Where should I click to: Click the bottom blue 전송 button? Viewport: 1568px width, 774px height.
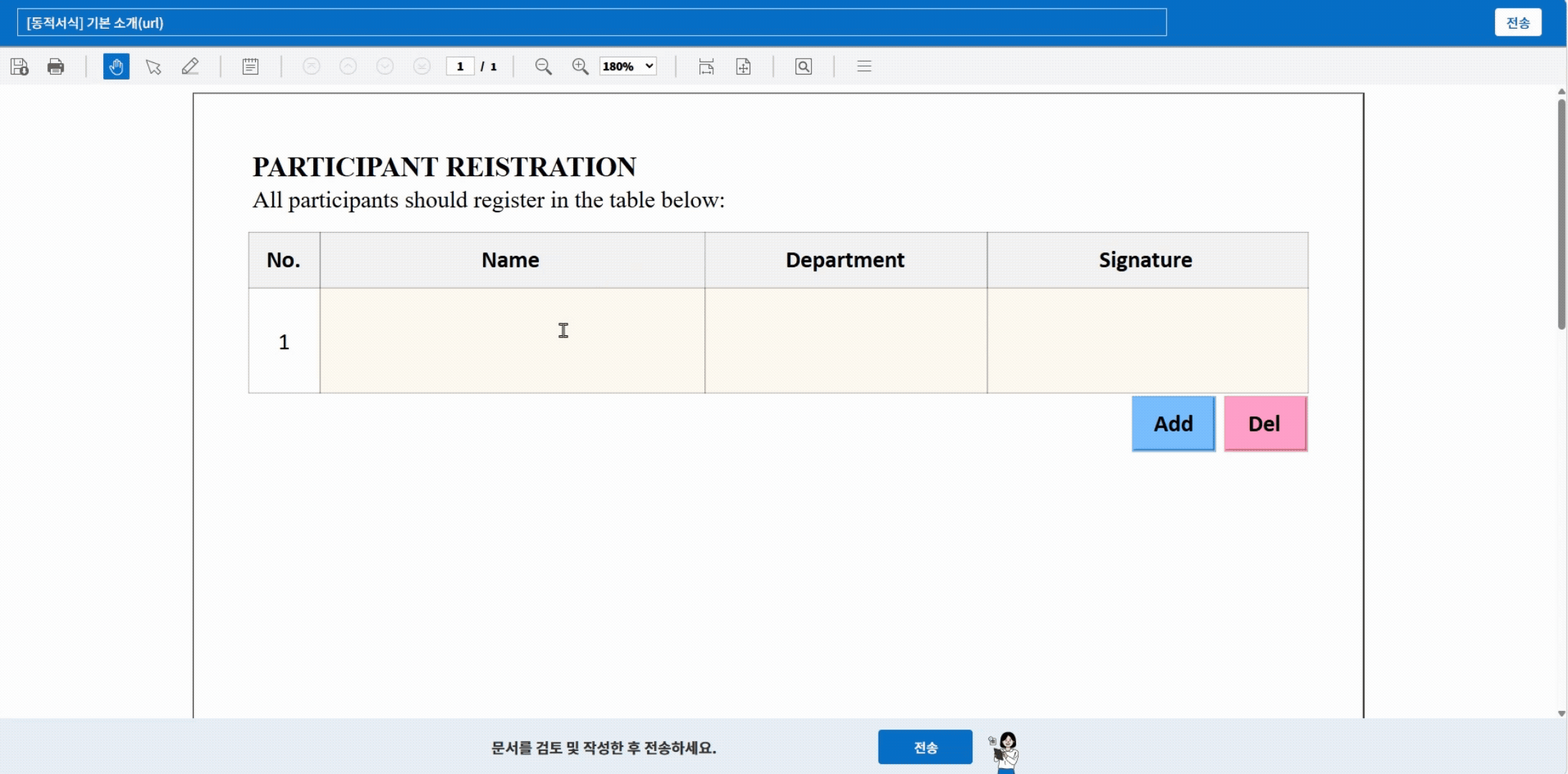click(925, 747)
